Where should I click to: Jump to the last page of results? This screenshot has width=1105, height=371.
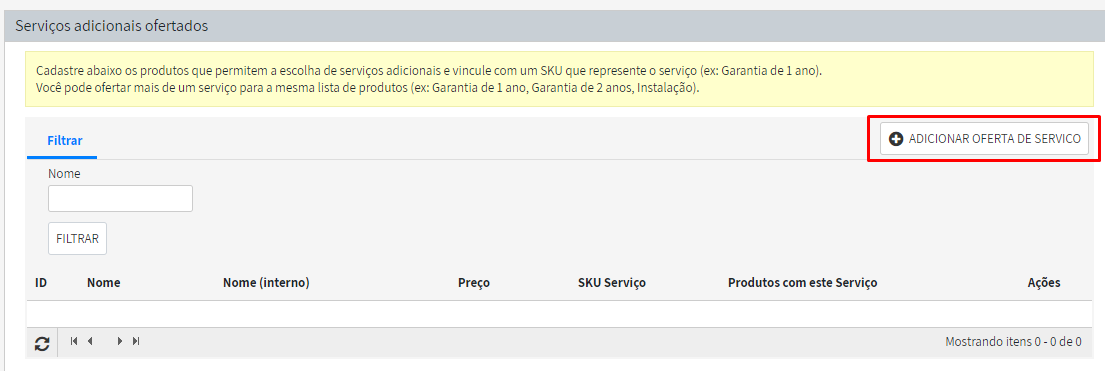coord(136,341)
